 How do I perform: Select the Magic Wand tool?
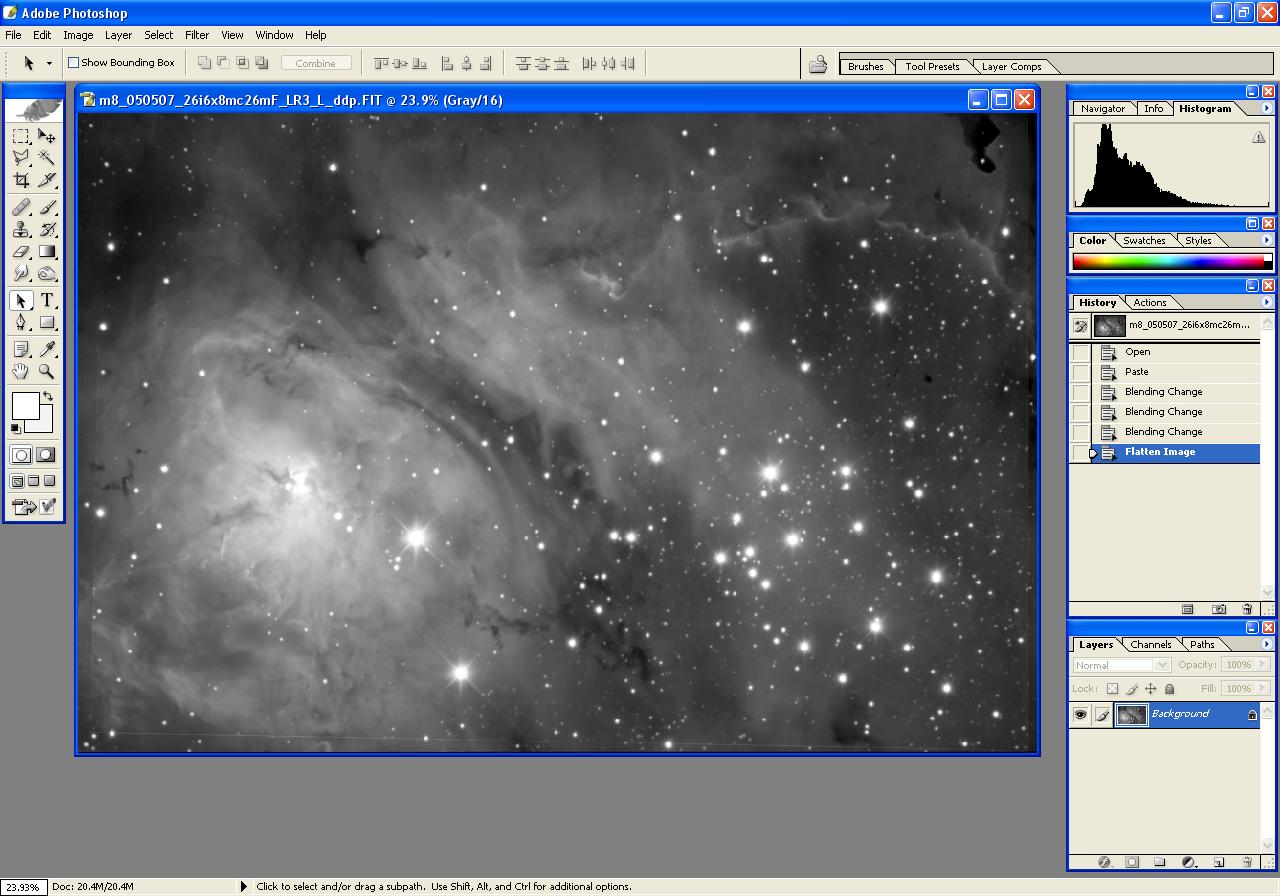47,158
